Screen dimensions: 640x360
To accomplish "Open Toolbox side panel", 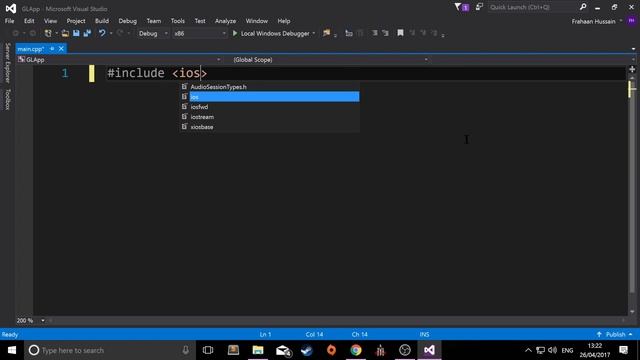I will [7, 100].
